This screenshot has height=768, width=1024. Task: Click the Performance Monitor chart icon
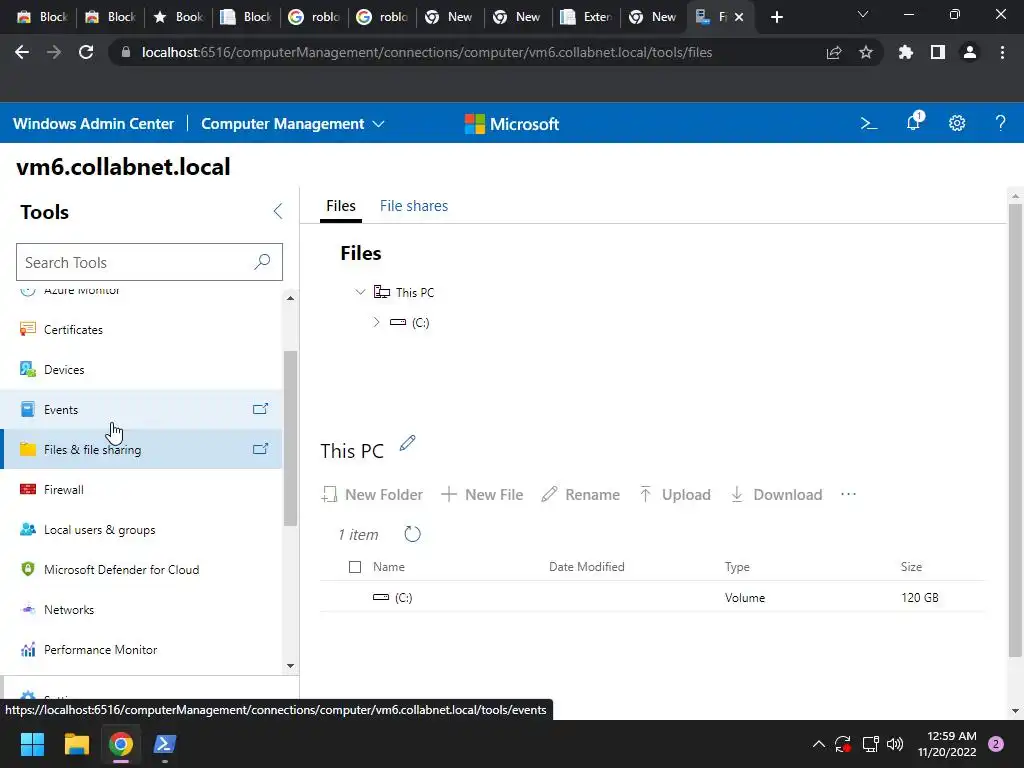pos(27,649)
